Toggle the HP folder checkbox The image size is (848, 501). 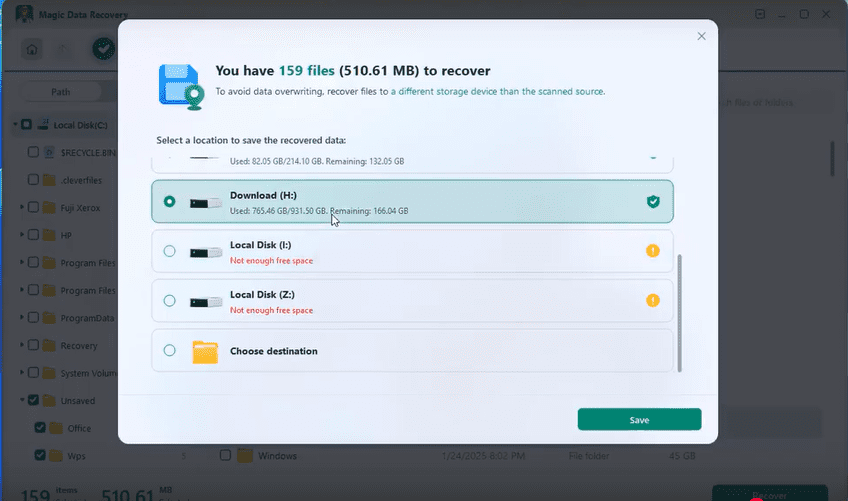click(x=33, y=235)
